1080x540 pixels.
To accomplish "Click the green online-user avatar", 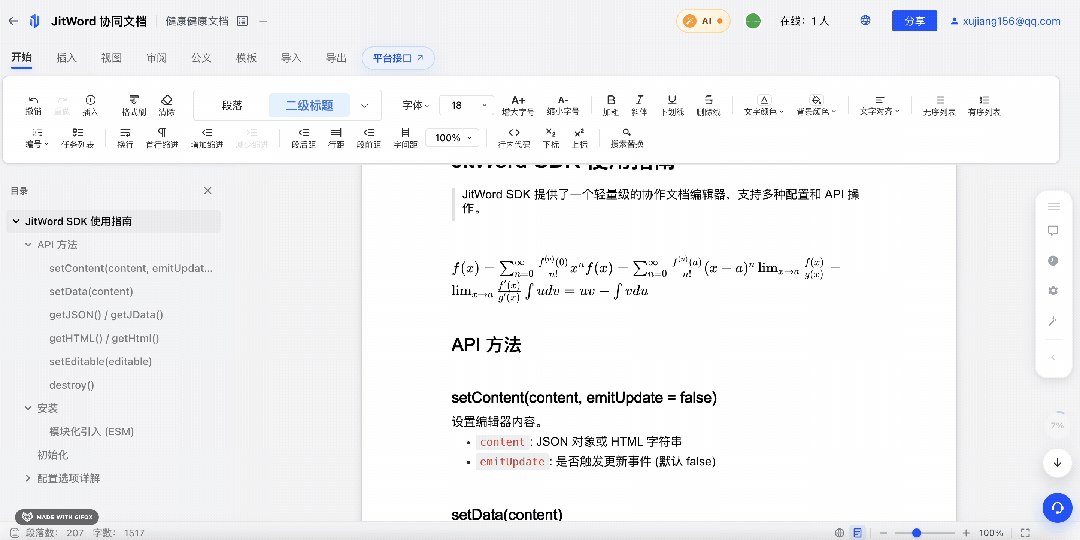I will tap(754, 21).
